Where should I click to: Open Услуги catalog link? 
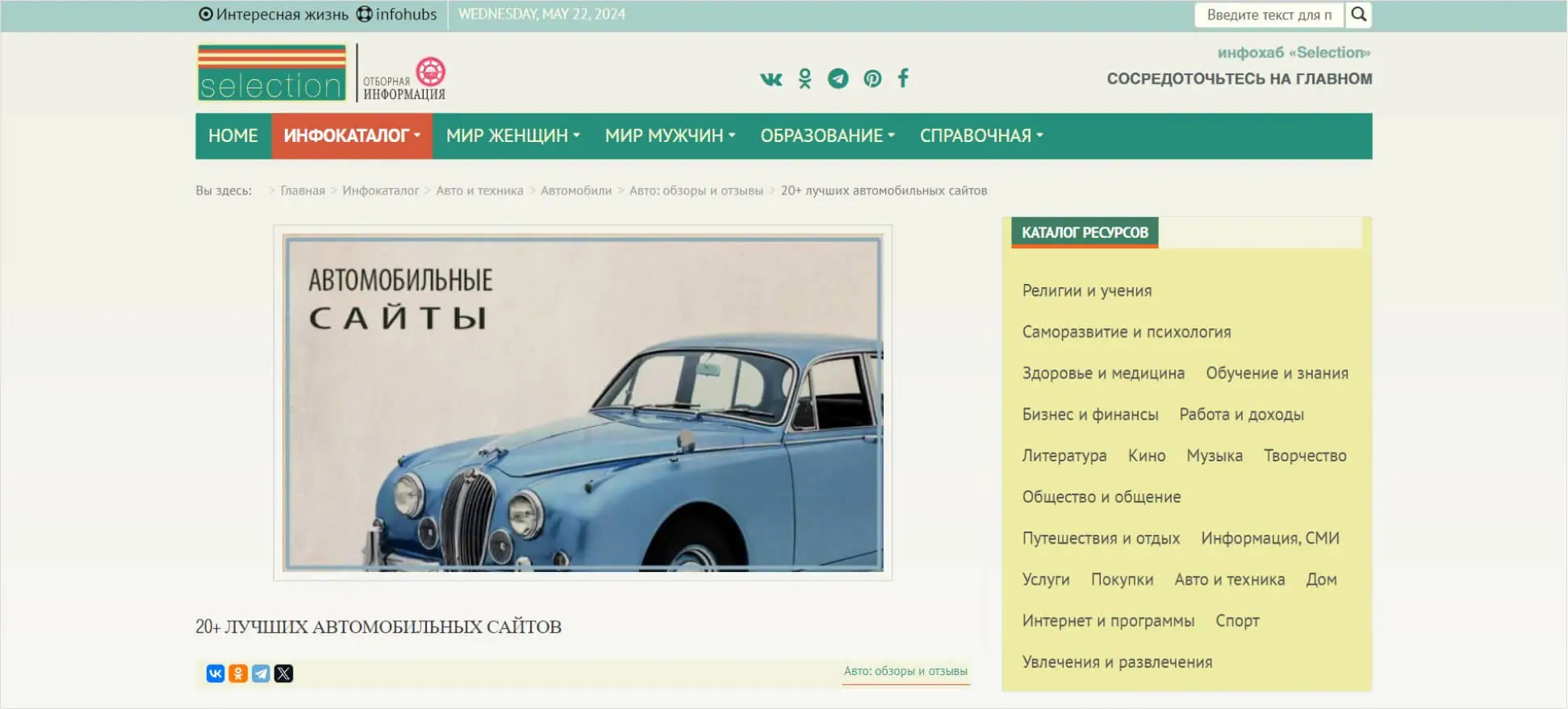[x=1046, y=580]
